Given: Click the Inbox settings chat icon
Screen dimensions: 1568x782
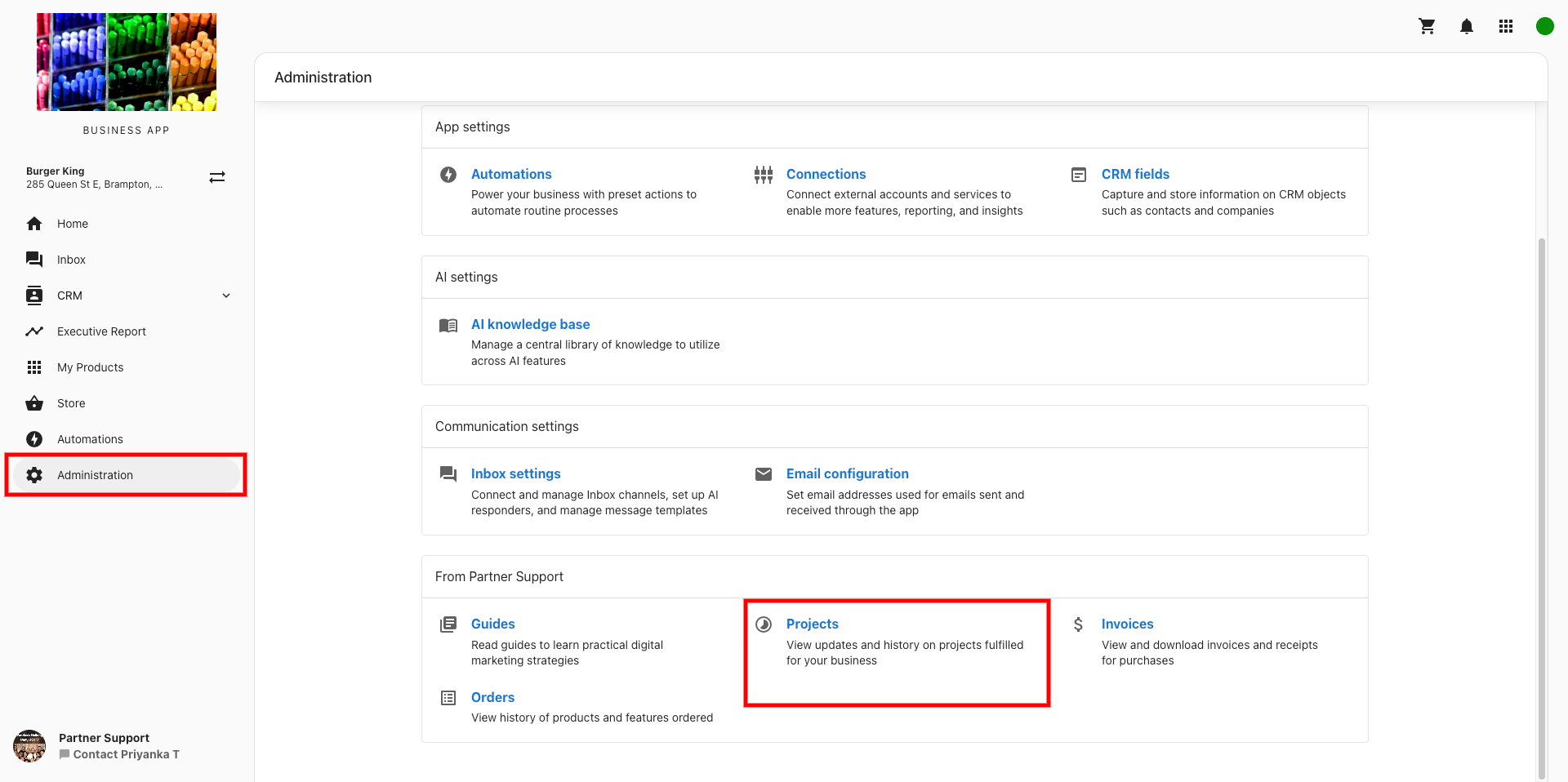Looking at the screenshot, I should [448, 474].
